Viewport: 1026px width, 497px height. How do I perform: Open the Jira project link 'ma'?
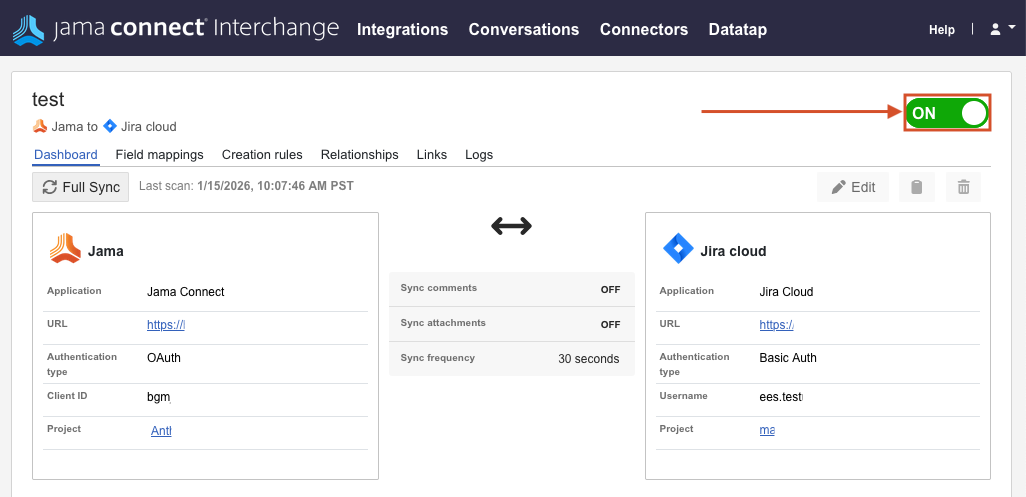(767, 431)
